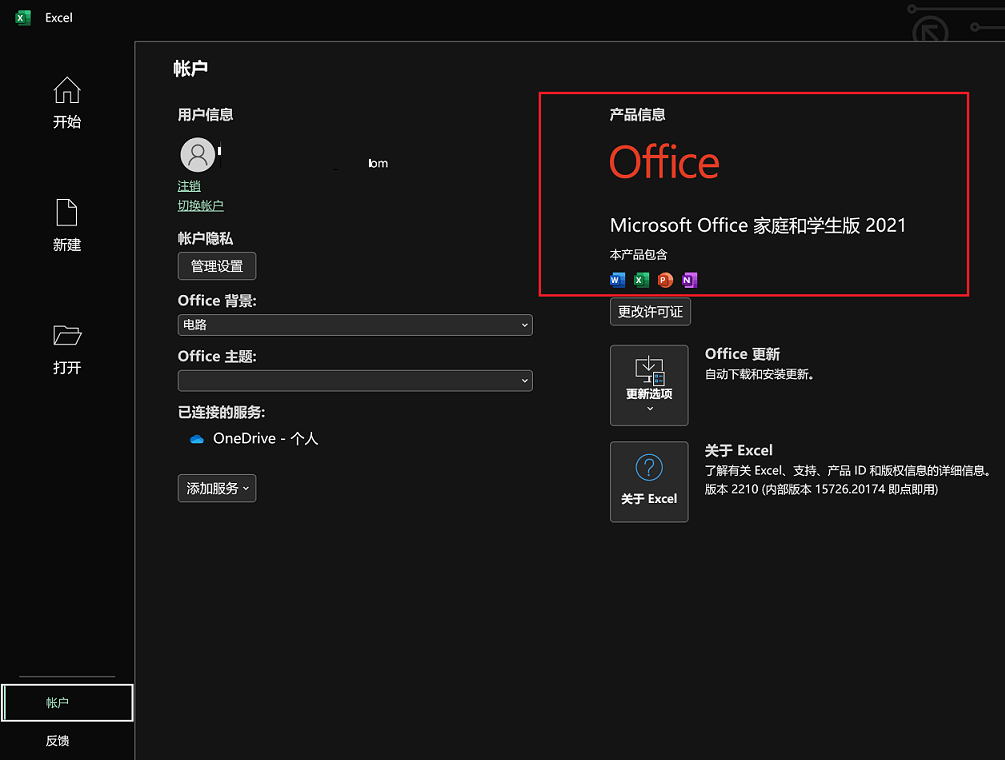The width and height of the screenshot is (1005, 760).
Task: Click the Excel logo in title bar
Action: (23, 18)
